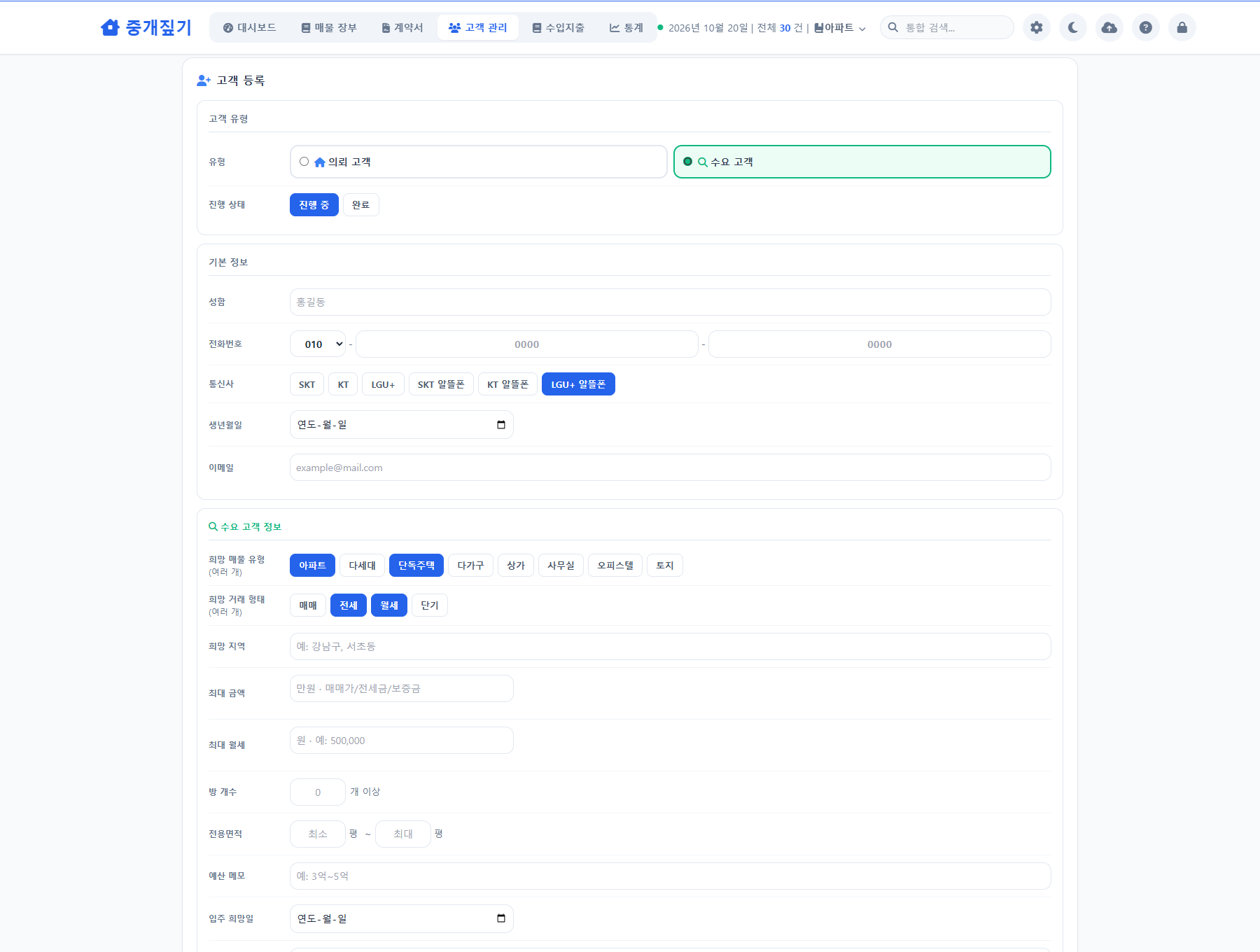Click the 방 개수 number field
Viewport: 1260px width, 952px height.
[x=318, y=792]
